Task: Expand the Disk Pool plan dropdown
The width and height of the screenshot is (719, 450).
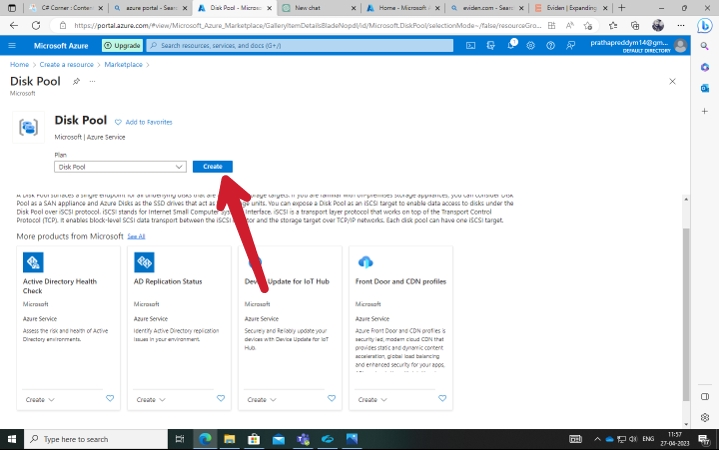Action: (120, 167)
